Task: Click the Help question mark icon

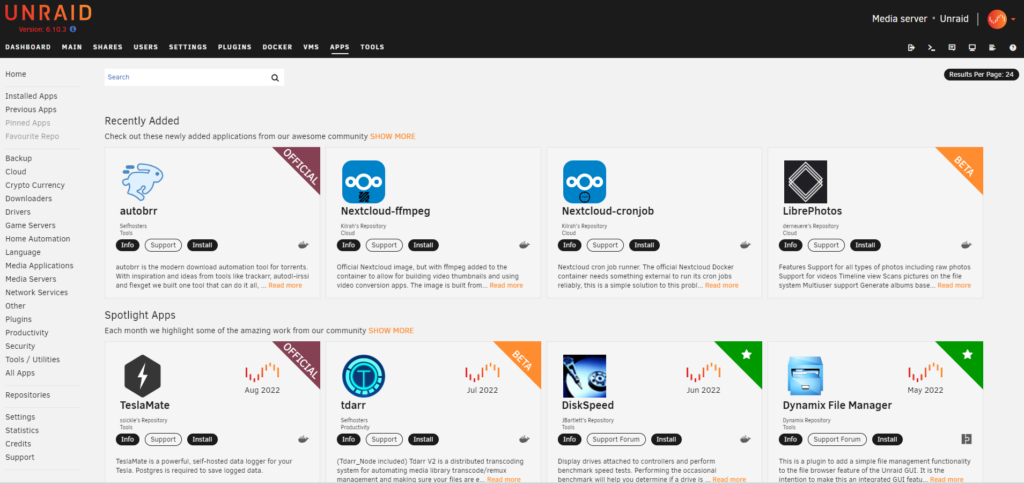Action: click(x=1013, y=47)
